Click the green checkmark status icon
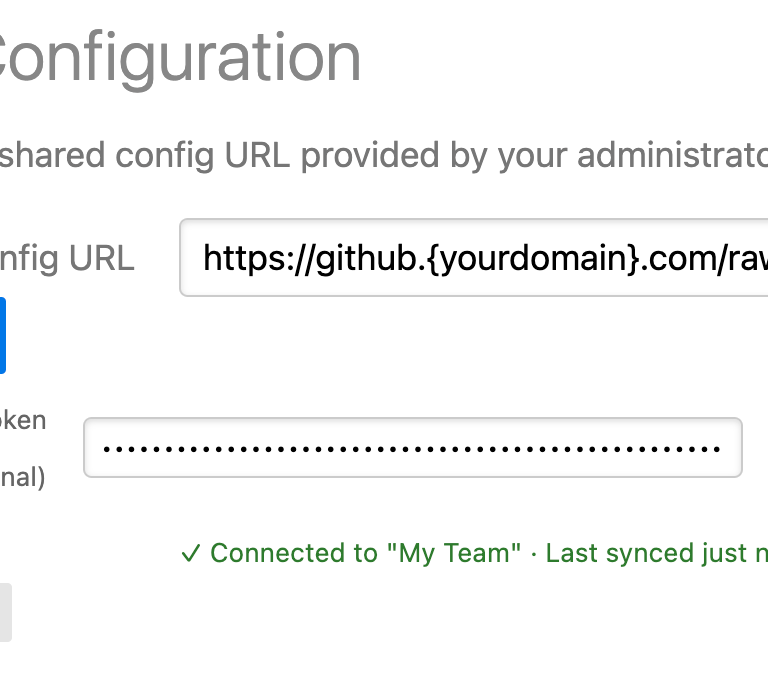768x676 pixels. tap(191, 554)
